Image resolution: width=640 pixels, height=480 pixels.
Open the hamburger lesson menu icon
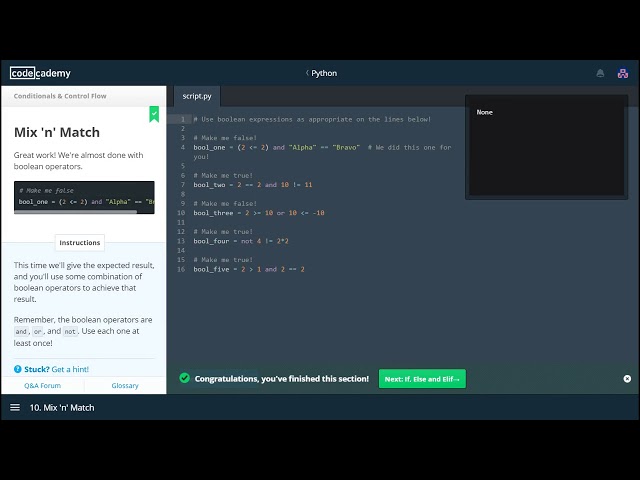15,407
